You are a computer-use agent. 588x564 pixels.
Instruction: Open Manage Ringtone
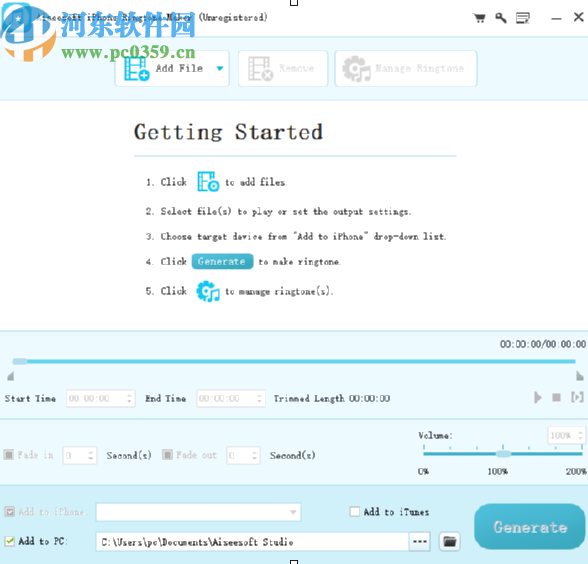coord(406,68)
